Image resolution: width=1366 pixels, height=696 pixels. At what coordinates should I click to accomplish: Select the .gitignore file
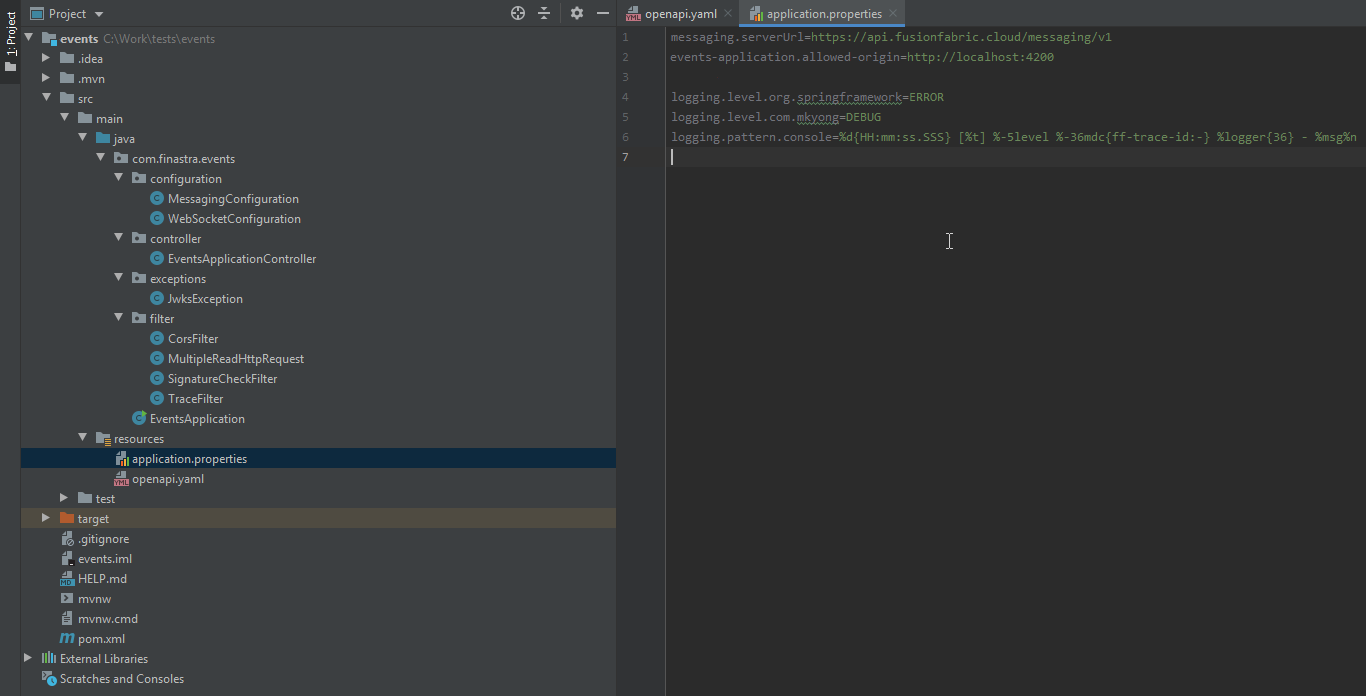tap(103, 539)
